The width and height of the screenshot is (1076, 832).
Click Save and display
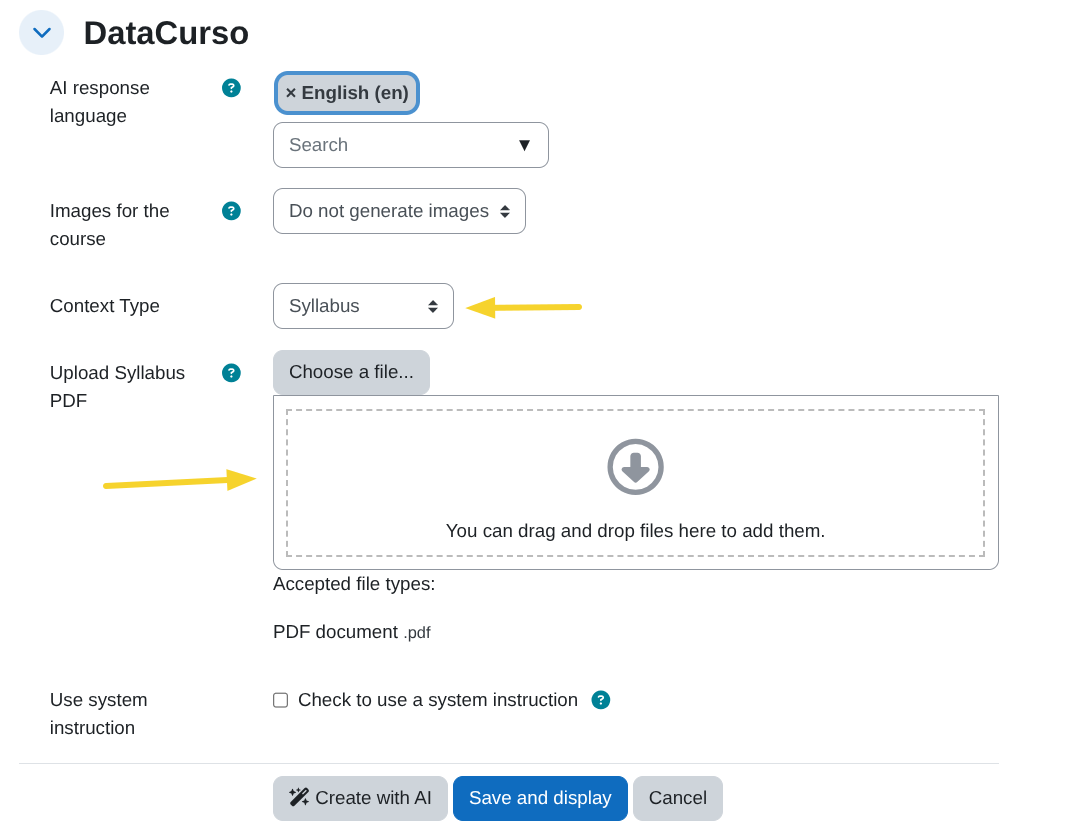click(540, 798)
